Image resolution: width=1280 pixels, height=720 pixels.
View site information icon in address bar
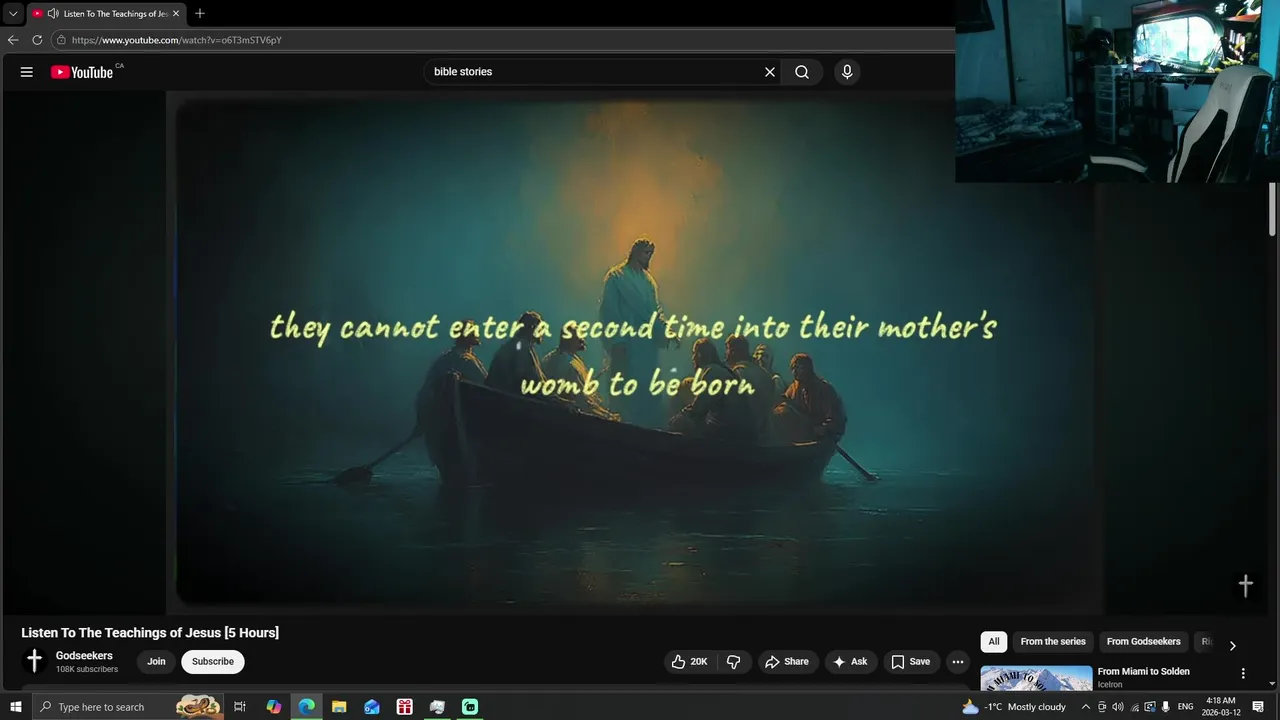61,40
